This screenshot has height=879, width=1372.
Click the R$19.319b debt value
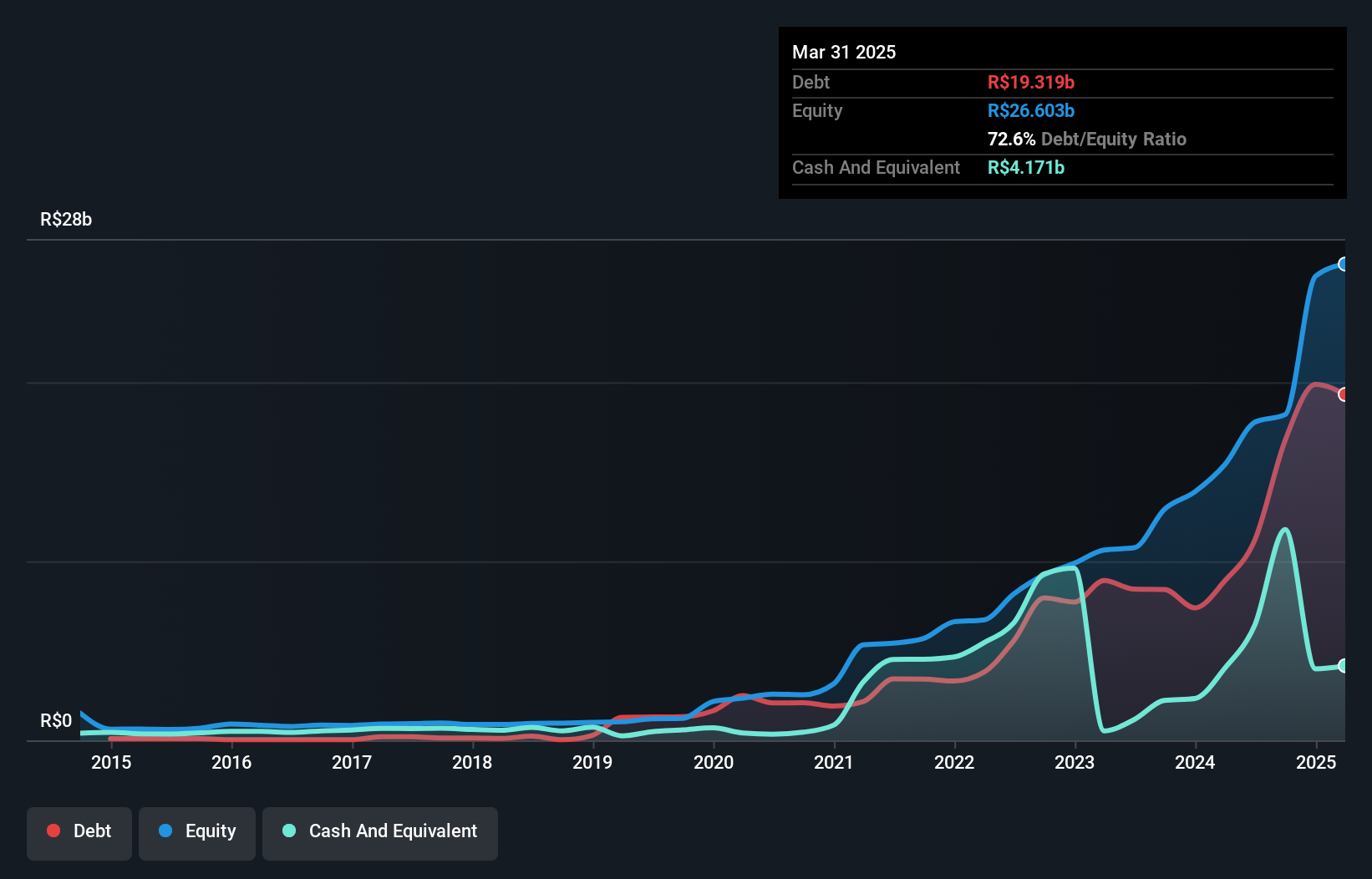click(x=1031, y=82)
